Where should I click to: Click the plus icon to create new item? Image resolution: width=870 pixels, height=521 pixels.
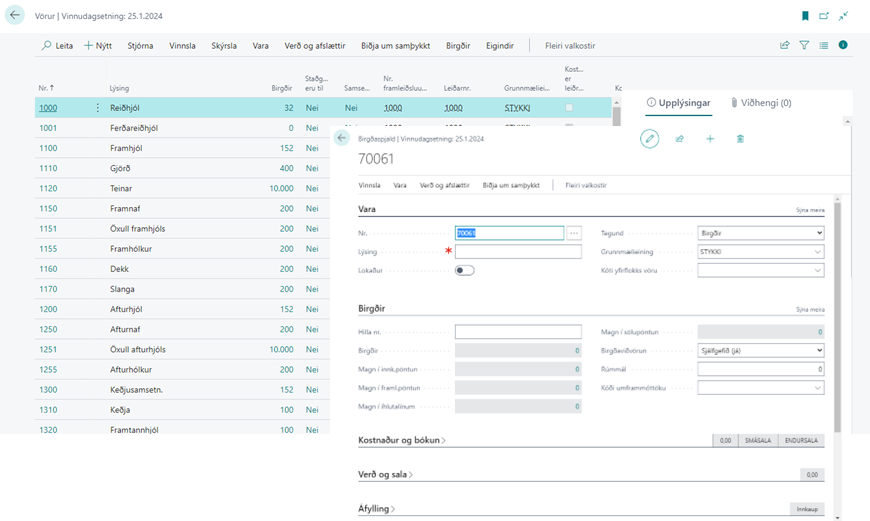710,139
